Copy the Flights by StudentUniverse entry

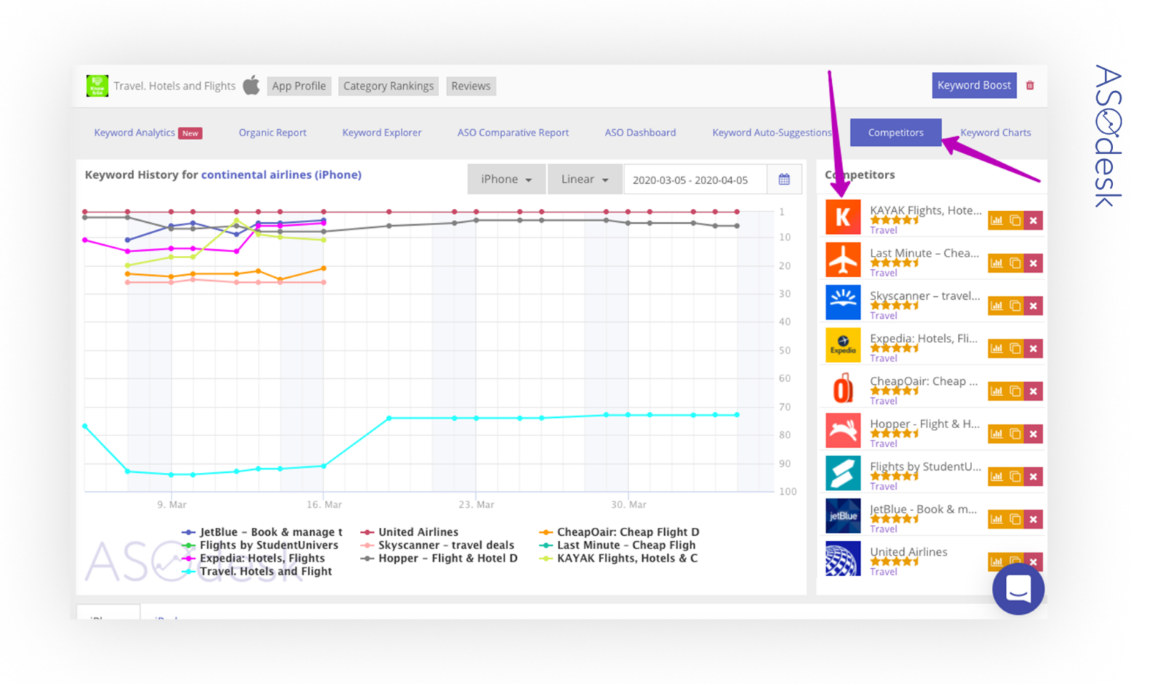tap(1015, 476)
